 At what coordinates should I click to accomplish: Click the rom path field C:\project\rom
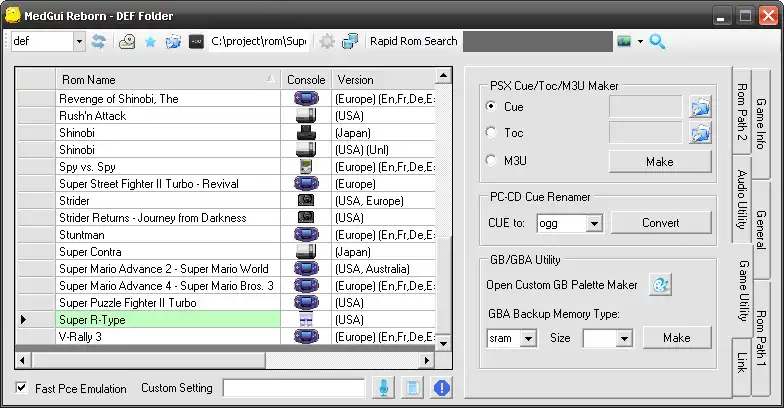point(258,42)
